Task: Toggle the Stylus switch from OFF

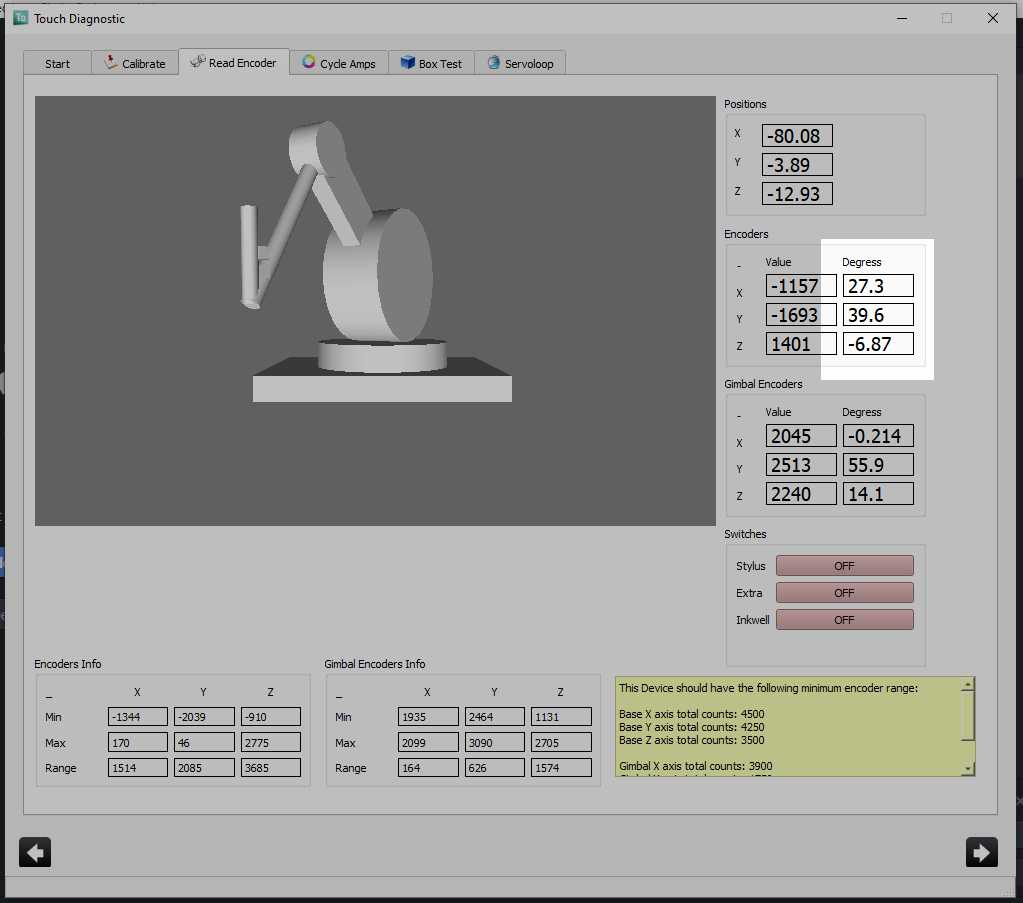Action: 844,565
